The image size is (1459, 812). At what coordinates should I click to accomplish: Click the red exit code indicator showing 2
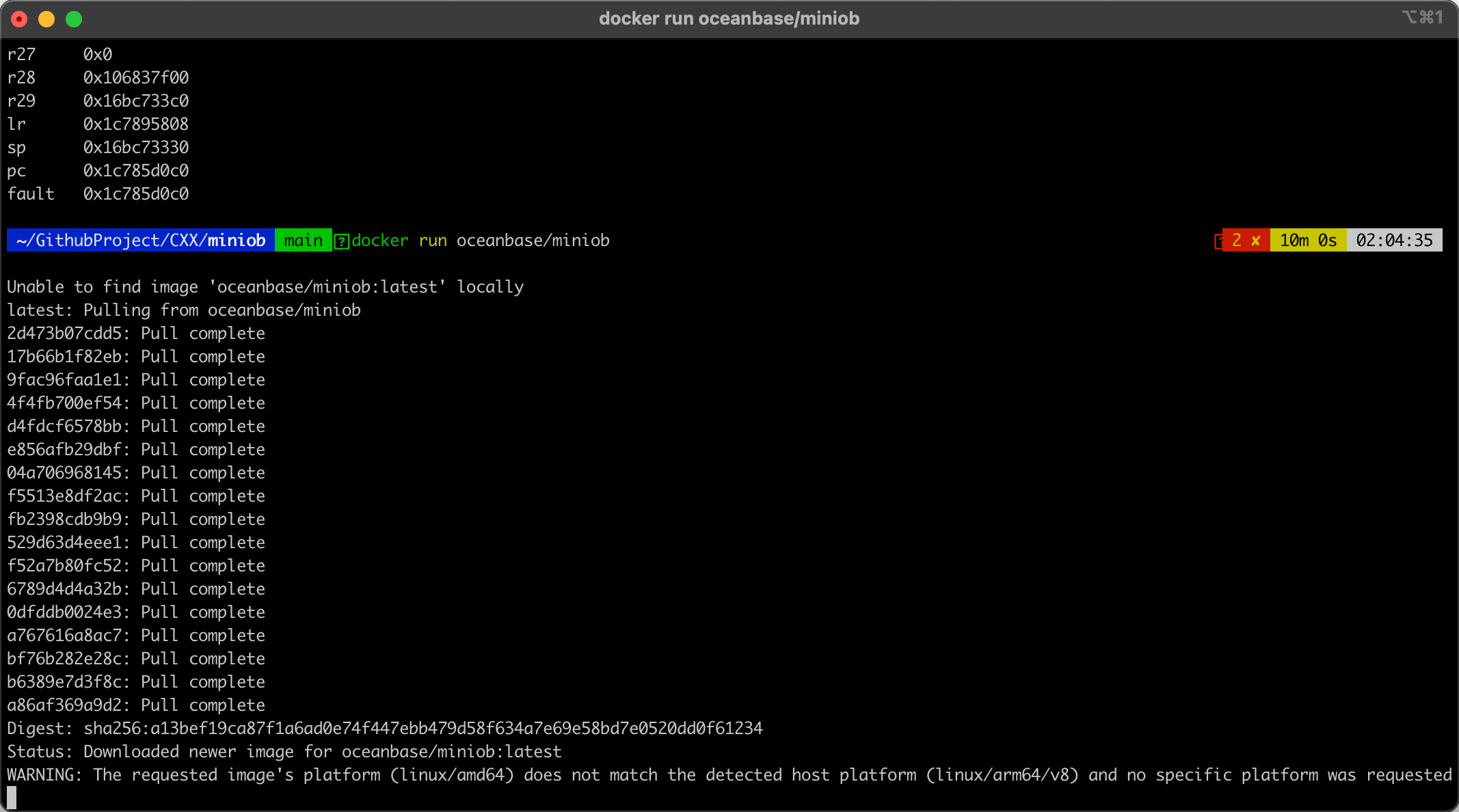pos(1236,240)
